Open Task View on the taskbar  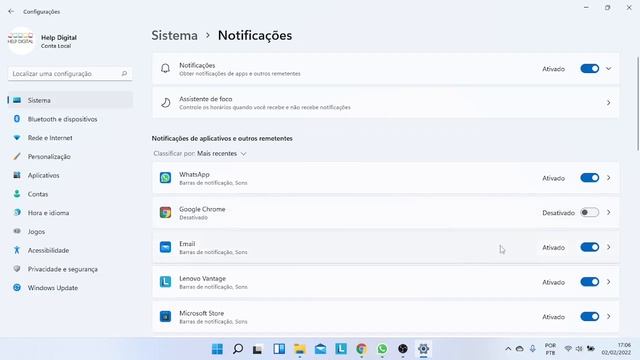[x=258, y=349]
